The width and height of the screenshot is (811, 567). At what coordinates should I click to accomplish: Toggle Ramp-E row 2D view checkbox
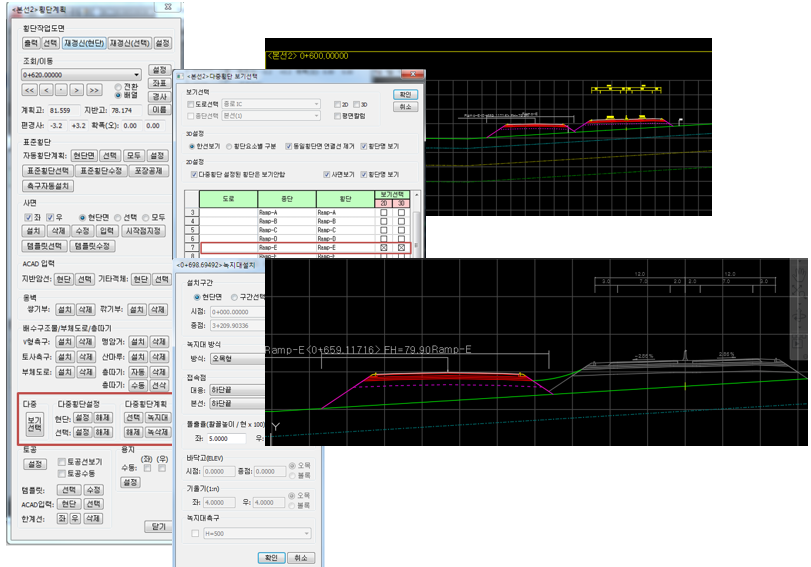tap(384, 248)
